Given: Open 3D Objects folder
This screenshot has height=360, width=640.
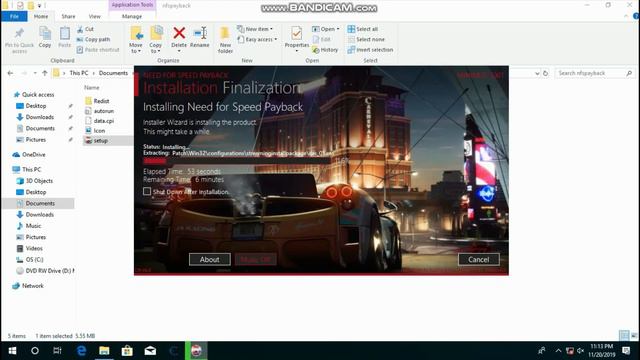Looking at the screenshot, I should [x=35, y=181].
